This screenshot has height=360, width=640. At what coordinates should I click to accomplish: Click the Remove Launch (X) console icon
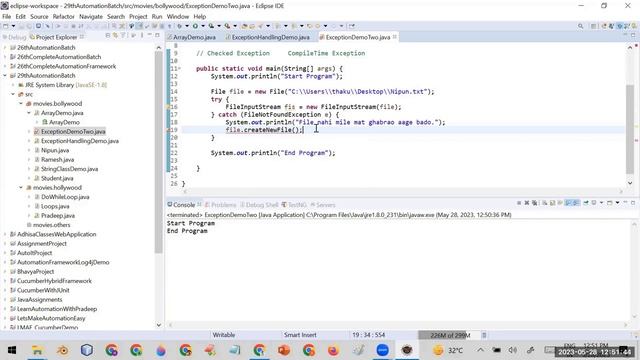(x=527, y=203)
